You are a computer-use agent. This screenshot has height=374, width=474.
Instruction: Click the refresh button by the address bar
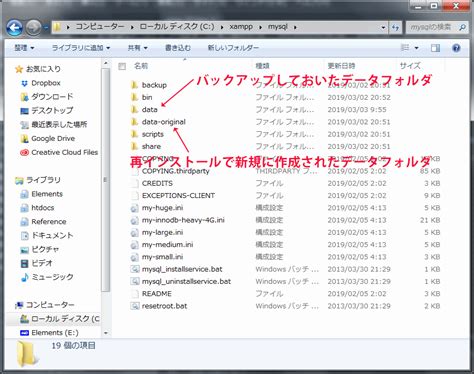pos(396,27)
